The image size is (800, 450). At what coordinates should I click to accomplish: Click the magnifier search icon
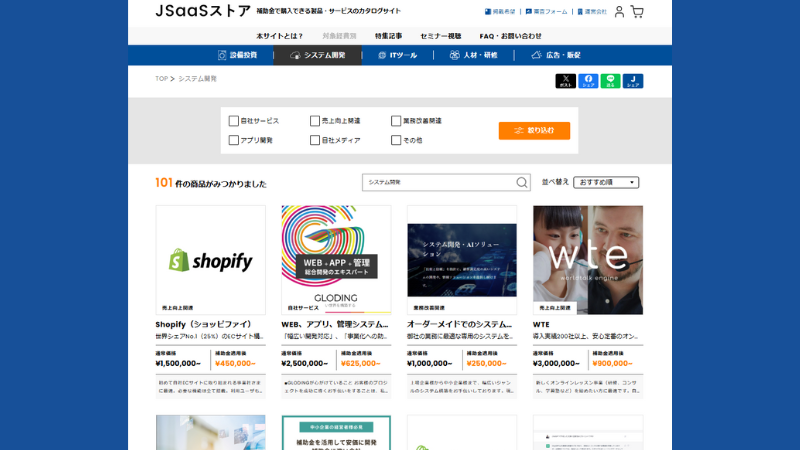point(521,182)
